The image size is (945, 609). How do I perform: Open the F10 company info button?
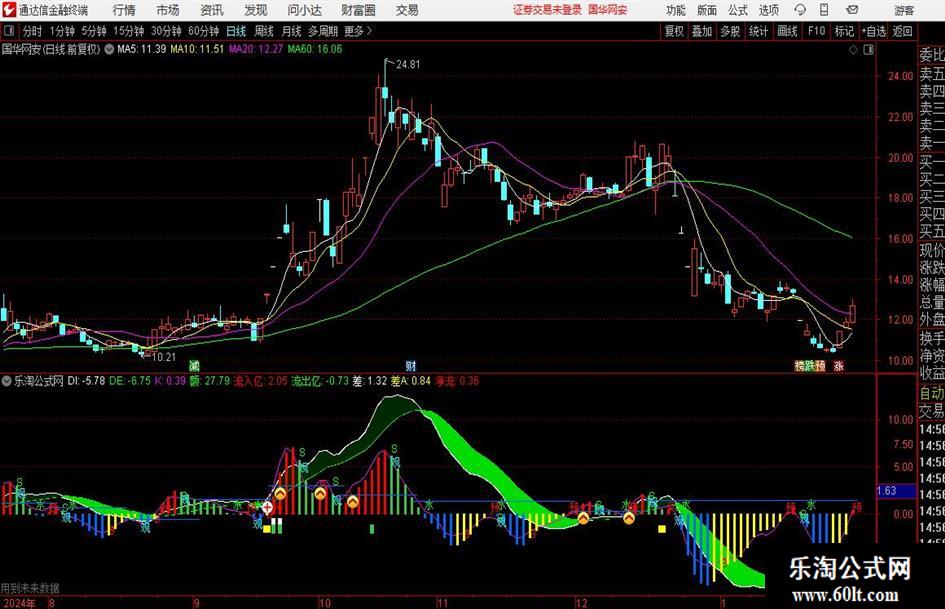click(817, 31)
